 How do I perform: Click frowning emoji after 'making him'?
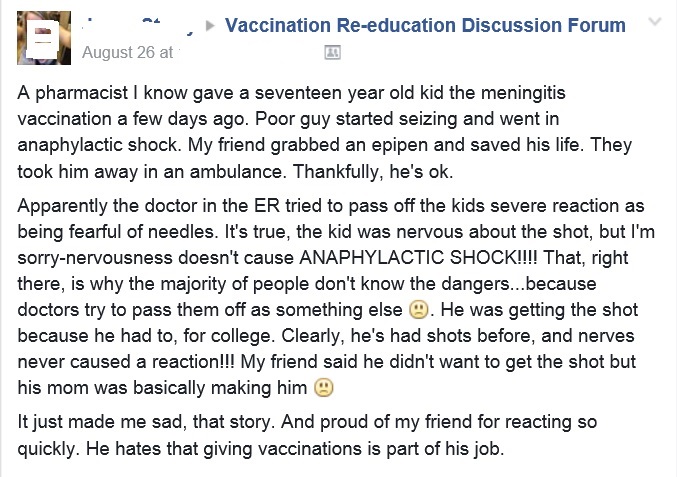tap(323, 388)
